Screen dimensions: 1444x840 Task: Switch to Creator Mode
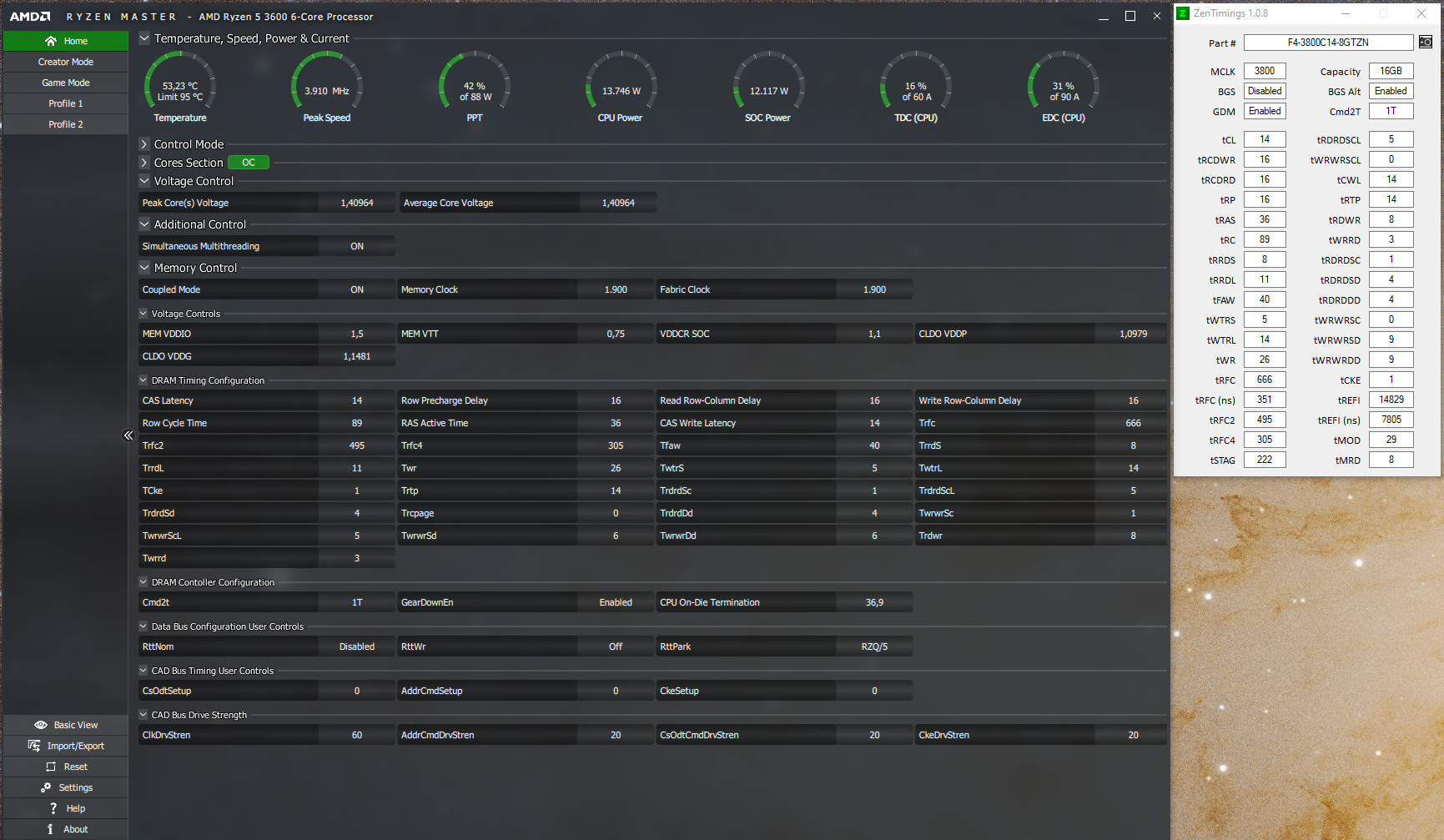click(x=66, y=62)
